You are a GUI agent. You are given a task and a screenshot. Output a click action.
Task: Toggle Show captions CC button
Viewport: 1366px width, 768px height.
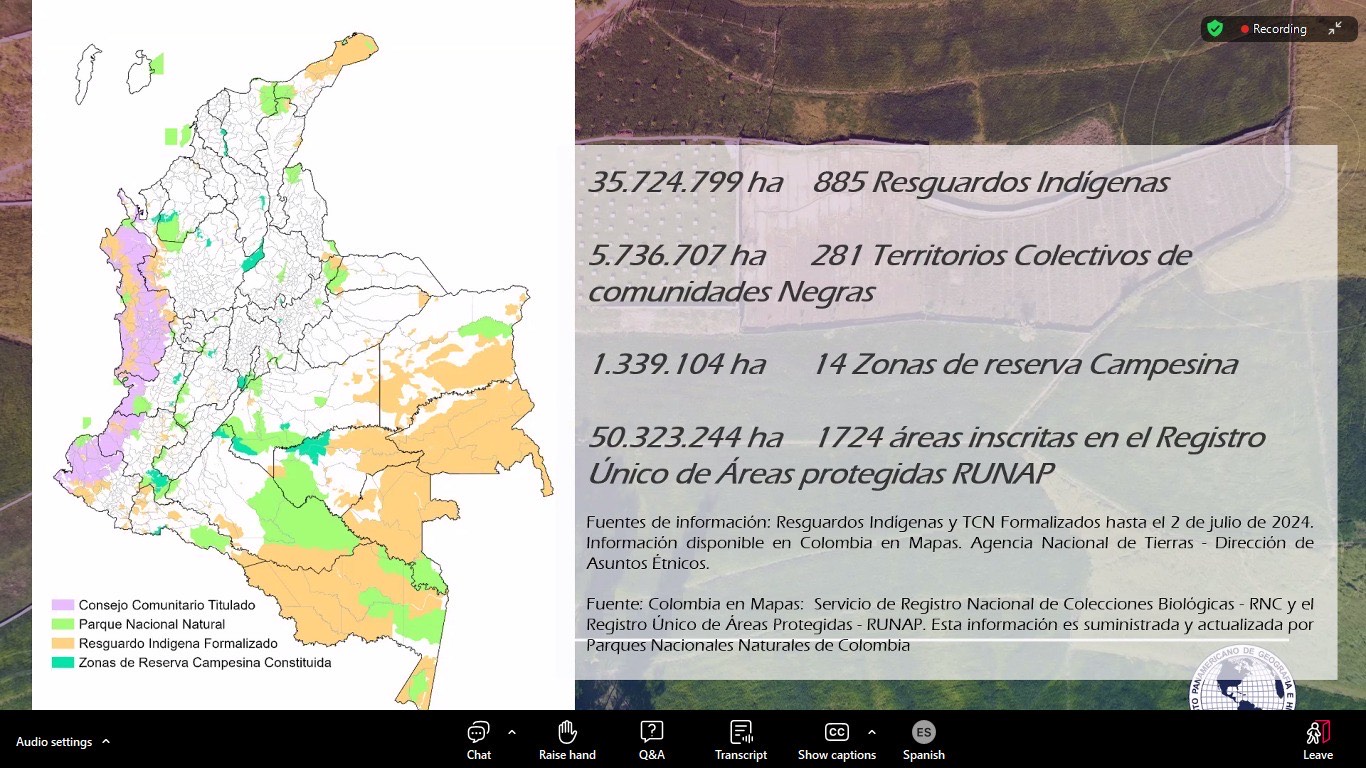[836, 740]
